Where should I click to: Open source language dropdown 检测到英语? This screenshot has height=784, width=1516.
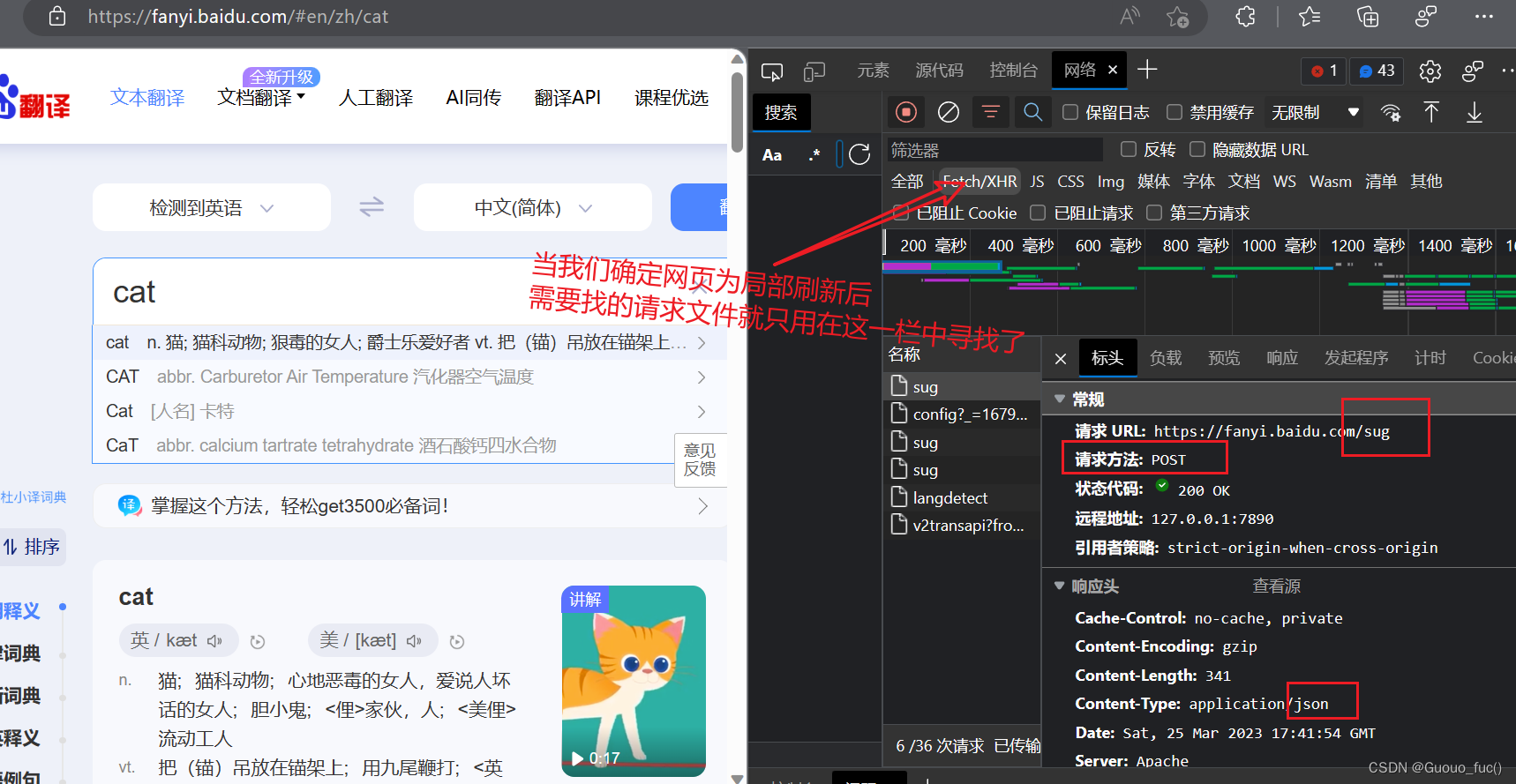pos(212,207)
